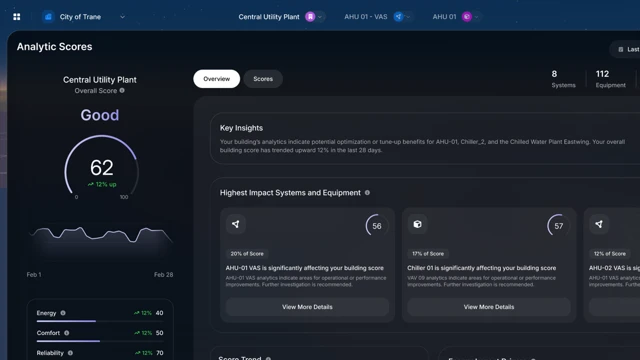Click the Feb 28 date label
The width and height of the screenshot is (640, 360).
[163, 275]
